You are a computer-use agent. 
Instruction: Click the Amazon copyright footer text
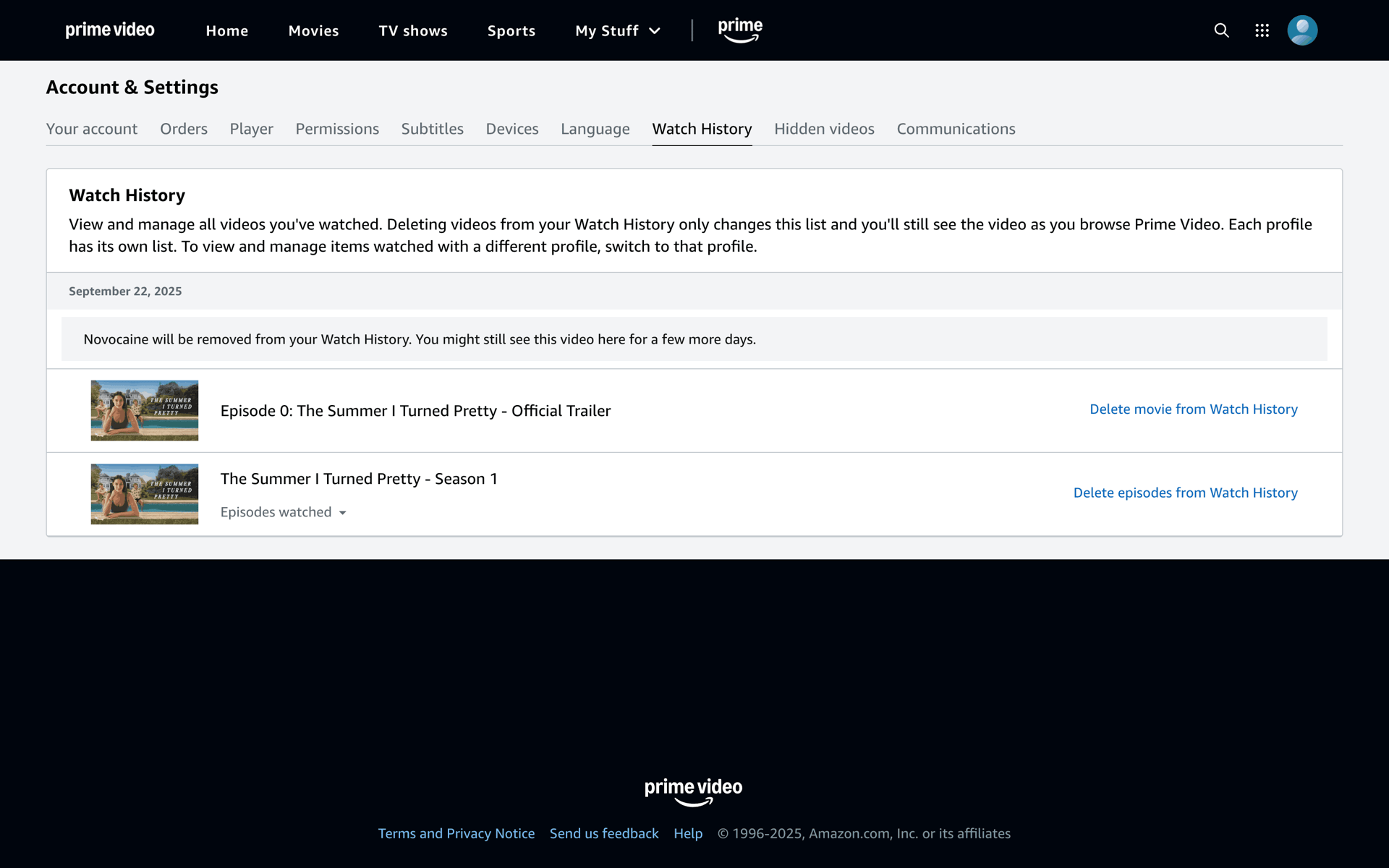864,833
